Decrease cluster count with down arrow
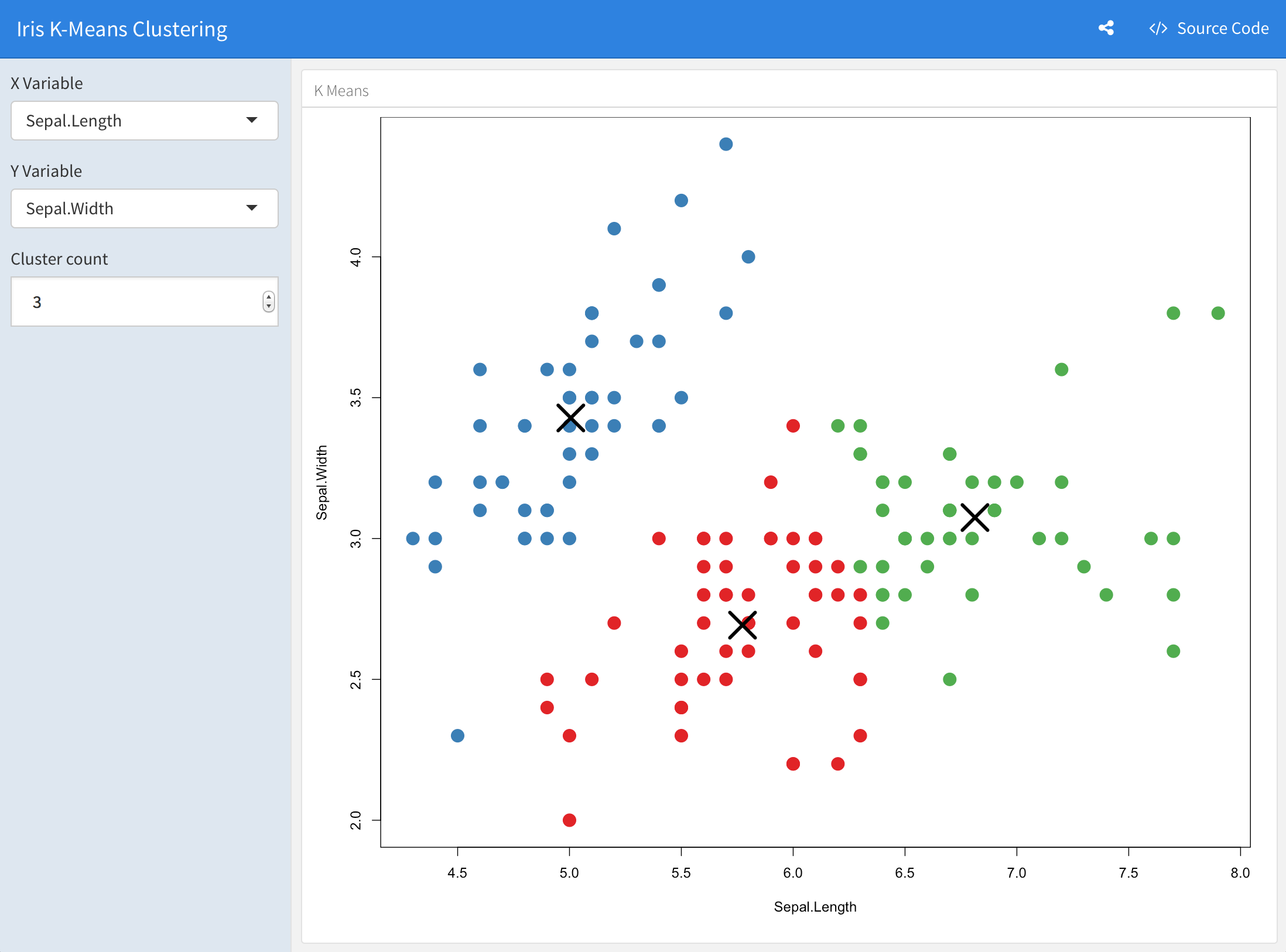Screen dimensions: 1286x952 pyautogui.click(x=269, y=306)
